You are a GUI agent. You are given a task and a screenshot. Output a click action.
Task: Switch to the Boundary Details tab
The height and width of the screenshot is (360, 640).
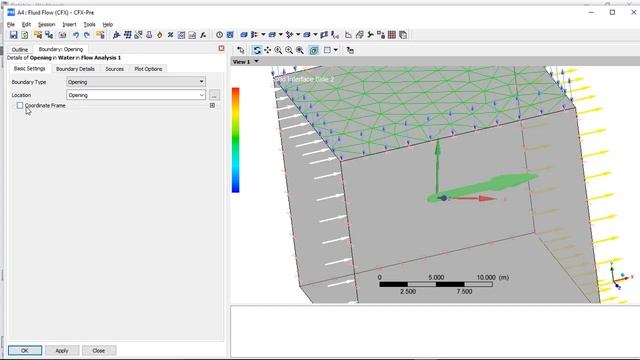pyautogui.click(x=75, y=69)
